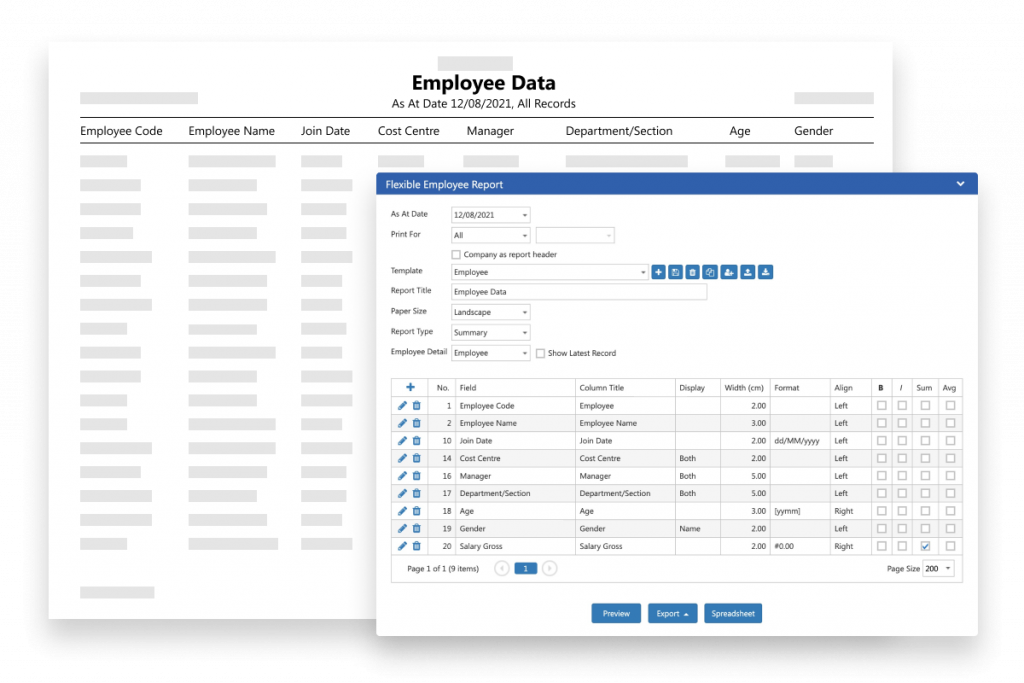Delete the Salary Gross field row
The width and height of the screenshot is (1024, 683).
[x=417, y=546]
